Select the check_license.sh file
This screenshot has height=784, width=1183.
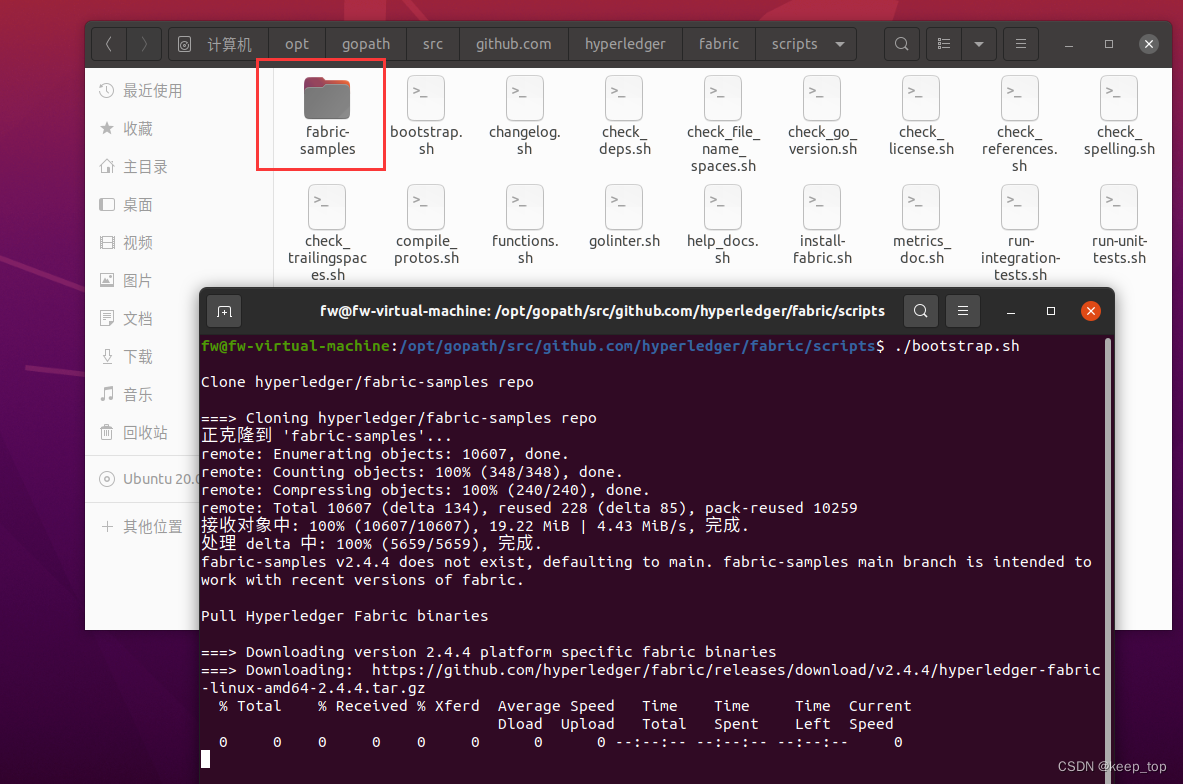(x=921, y=115)
